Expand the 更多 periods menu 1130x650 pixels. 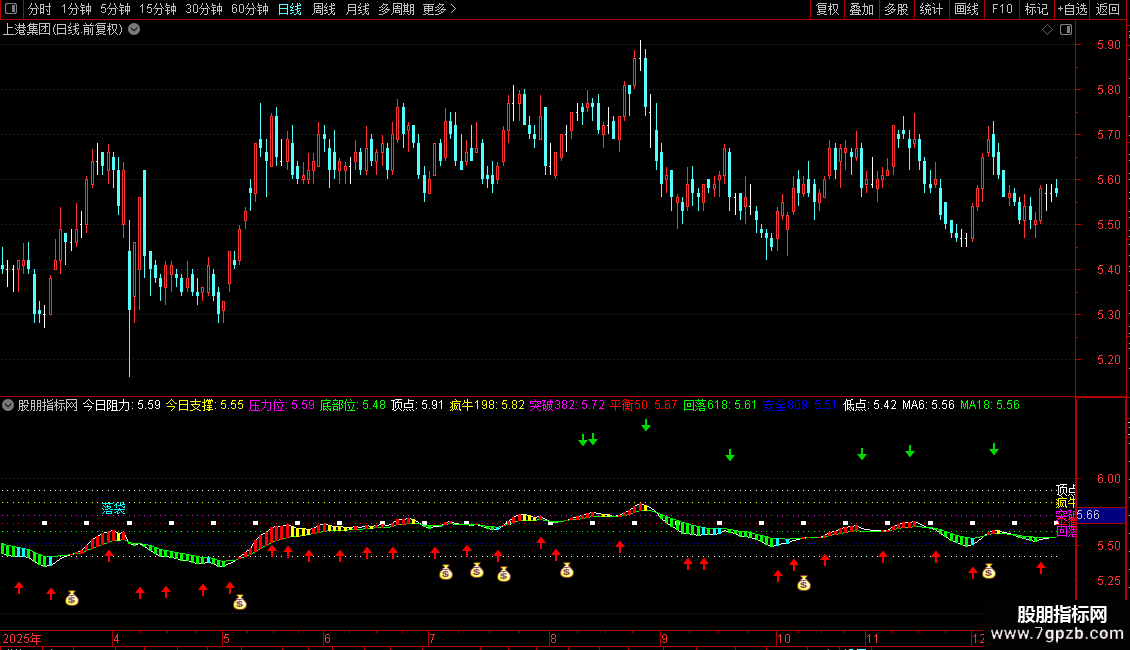(439, 9)
